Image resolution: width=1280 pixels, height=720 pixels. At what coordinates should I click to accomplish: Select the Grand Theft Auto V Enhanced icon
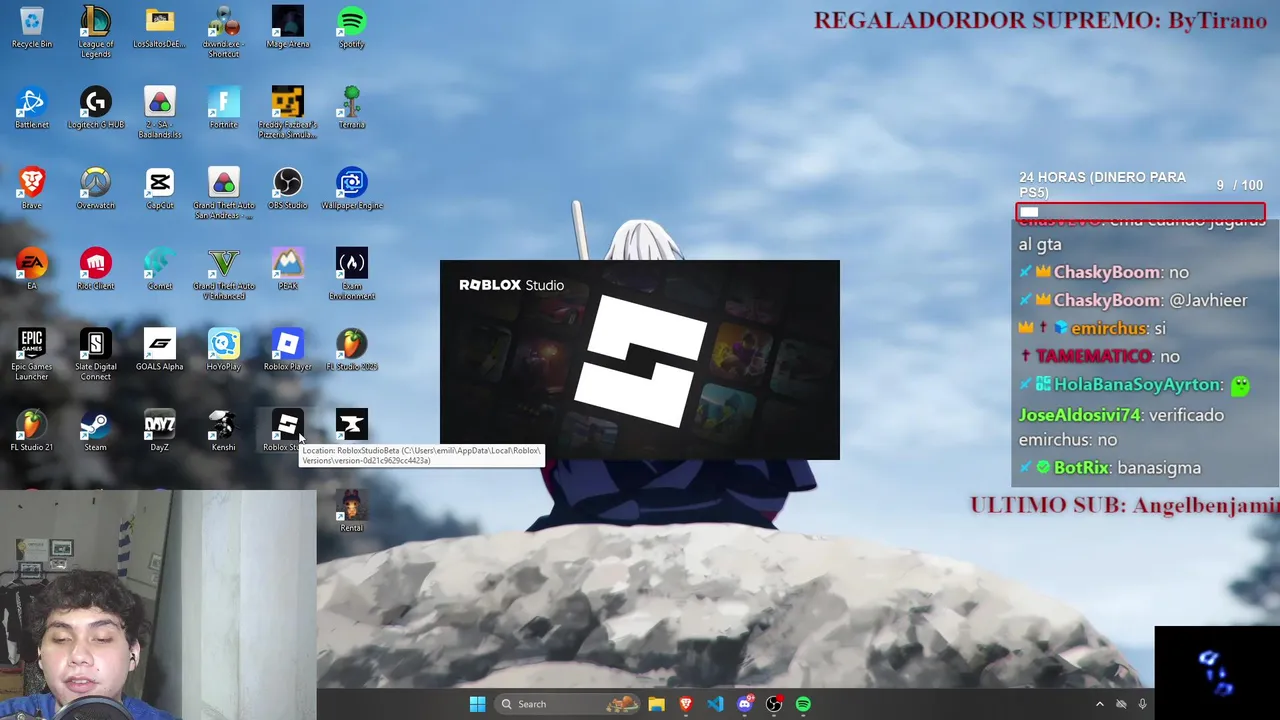[x=224, y=275]
